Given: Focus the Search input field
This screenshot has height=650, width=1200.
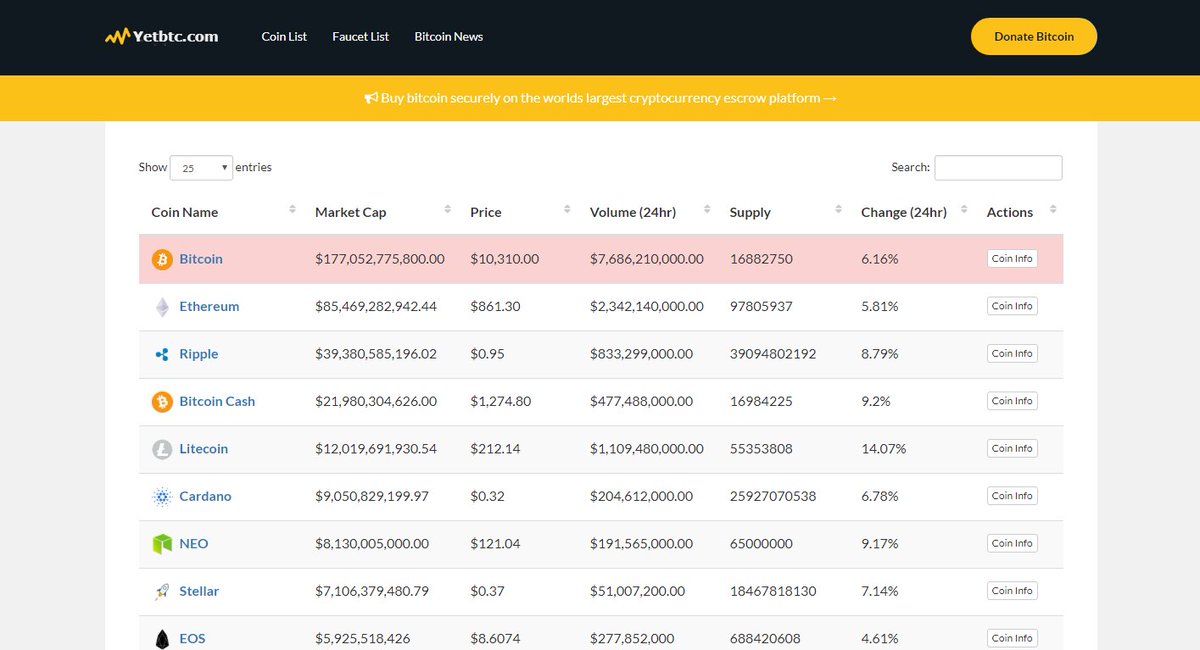Looking at the screenshot, I should (998, 168).
